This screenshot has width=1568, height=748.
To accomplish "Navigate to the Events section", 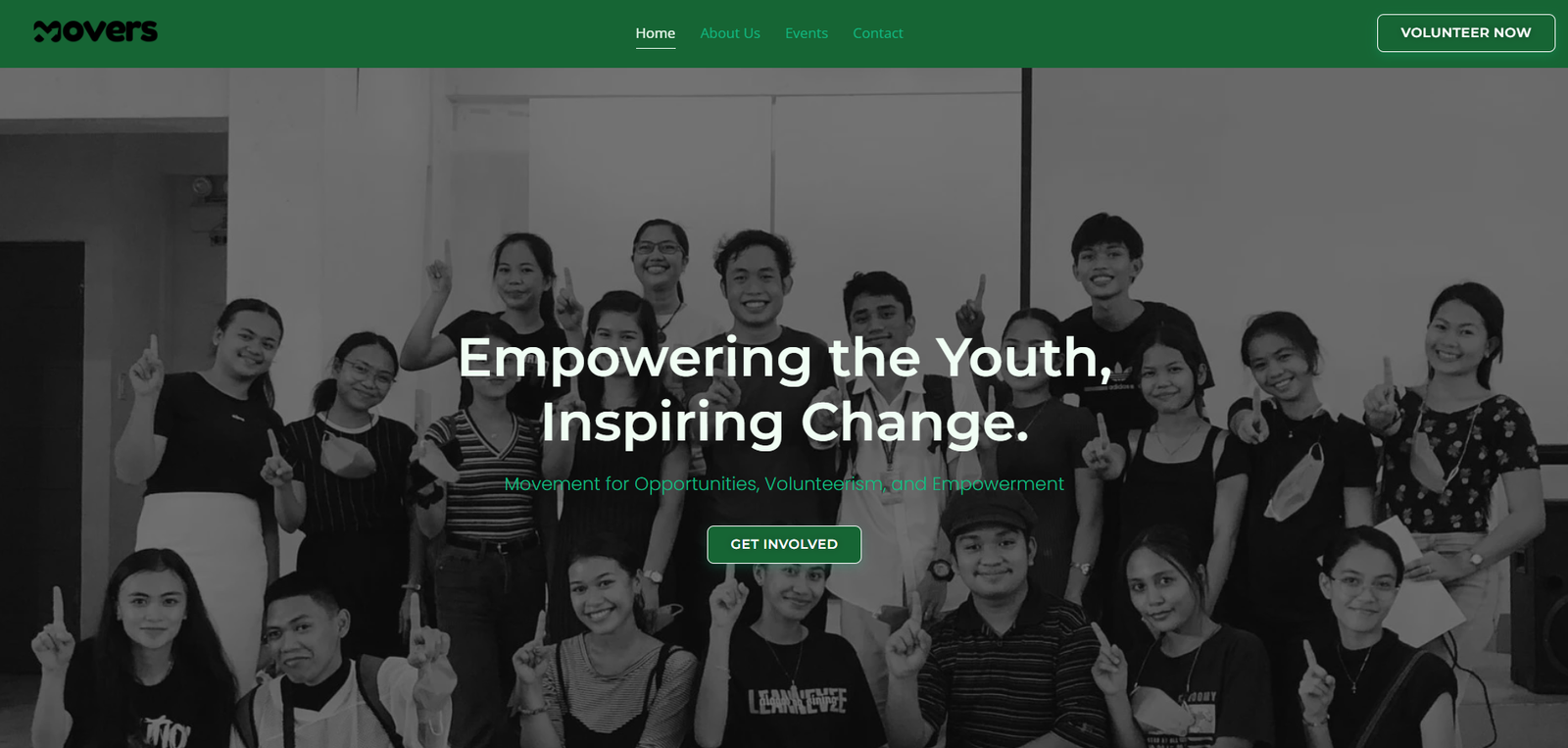I will tap(807, 33).
